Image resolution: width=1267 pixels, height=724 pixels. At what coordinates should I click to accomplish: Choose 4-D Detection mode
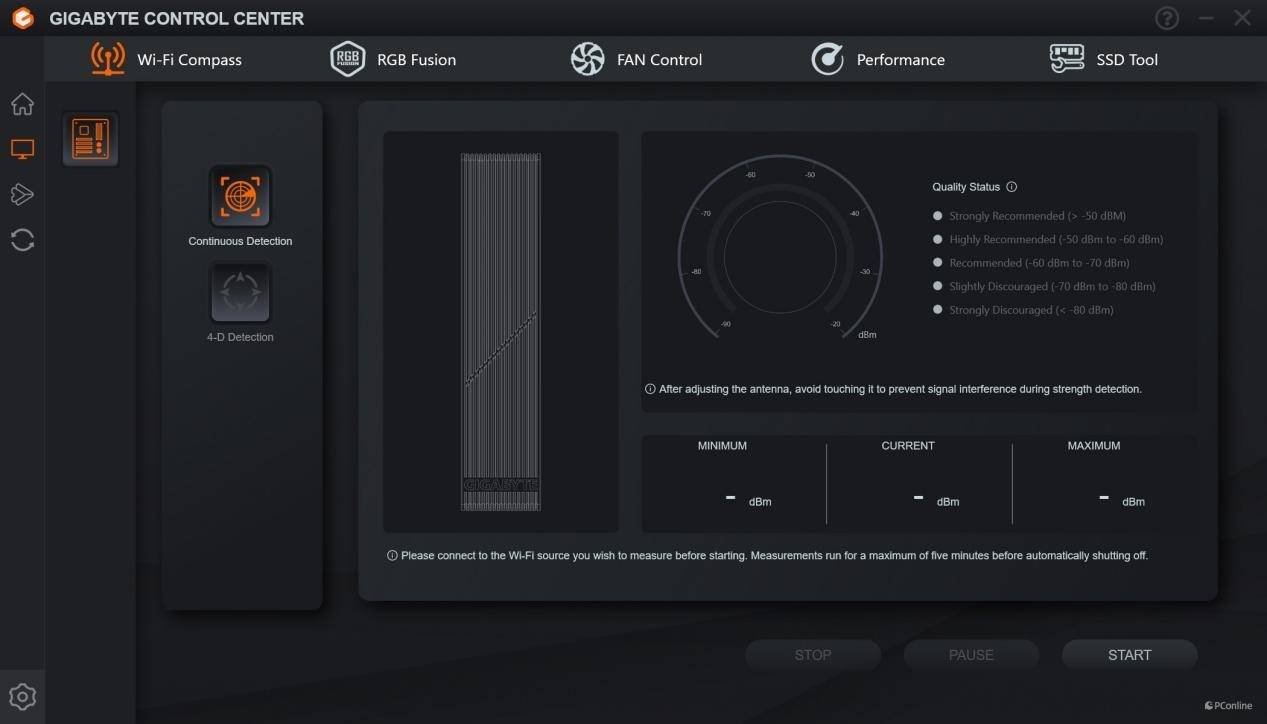[x=240, y=292]
